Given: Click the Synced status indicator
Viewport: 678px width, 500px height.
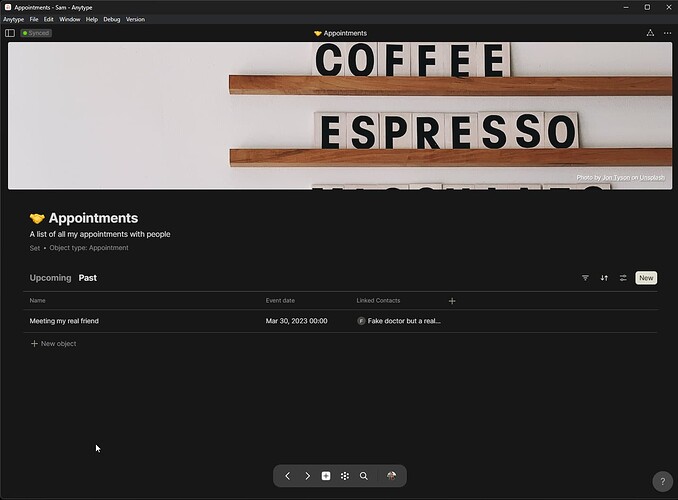Looking at the screenshot, I should pos(36,33).
